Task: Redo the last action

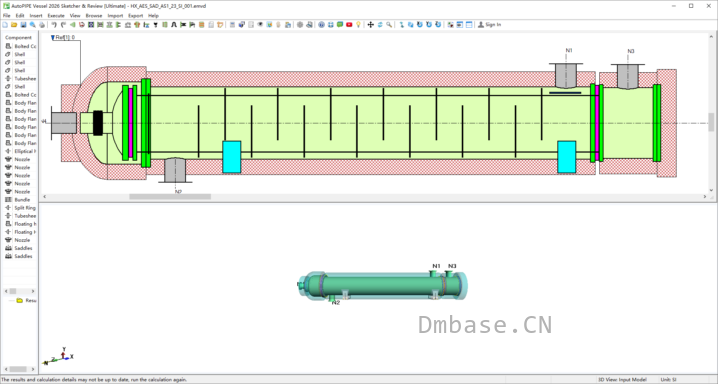Action: (x=63, y=25)
